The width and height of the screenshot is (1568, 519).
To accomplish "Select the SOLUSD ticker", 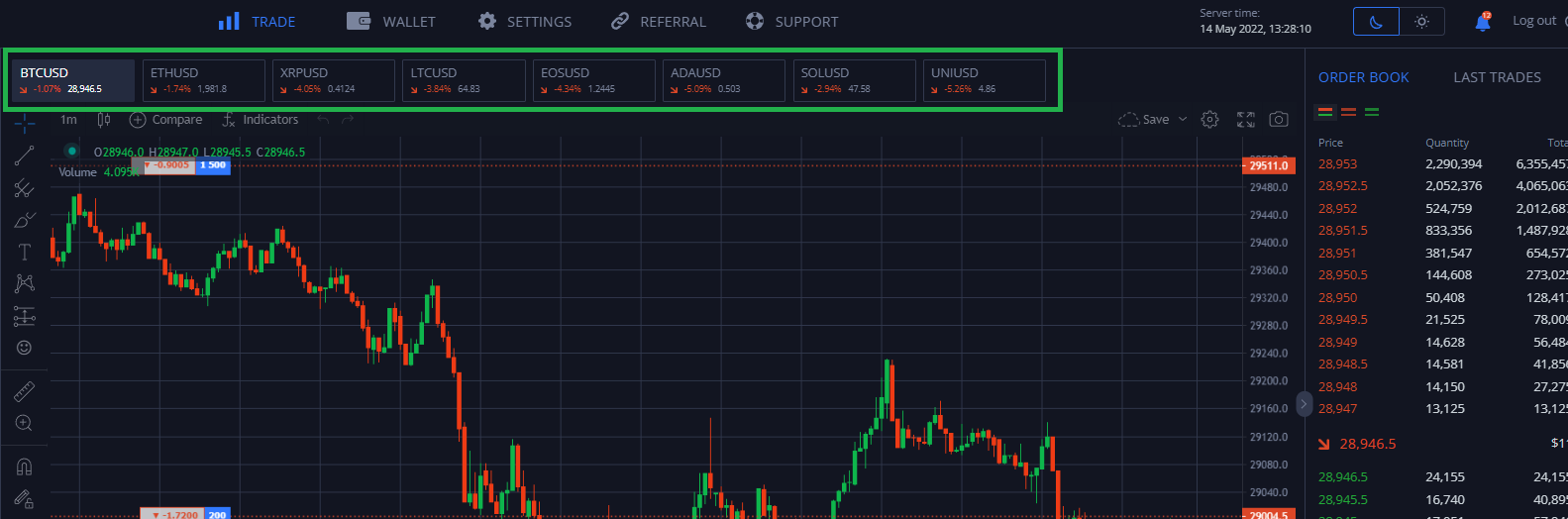I will coord(854,80).
